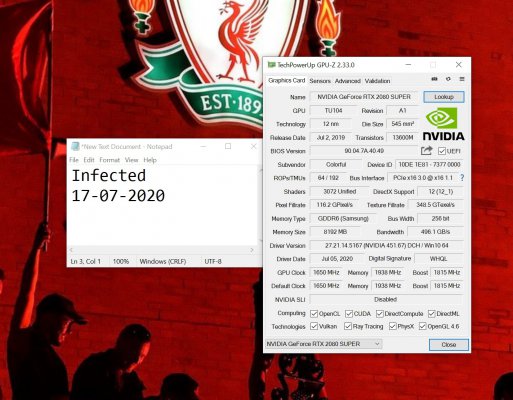This screenshot has width=513, height=400.
Task: Switch to the Validation tab
Action: [x=377, y=81]
